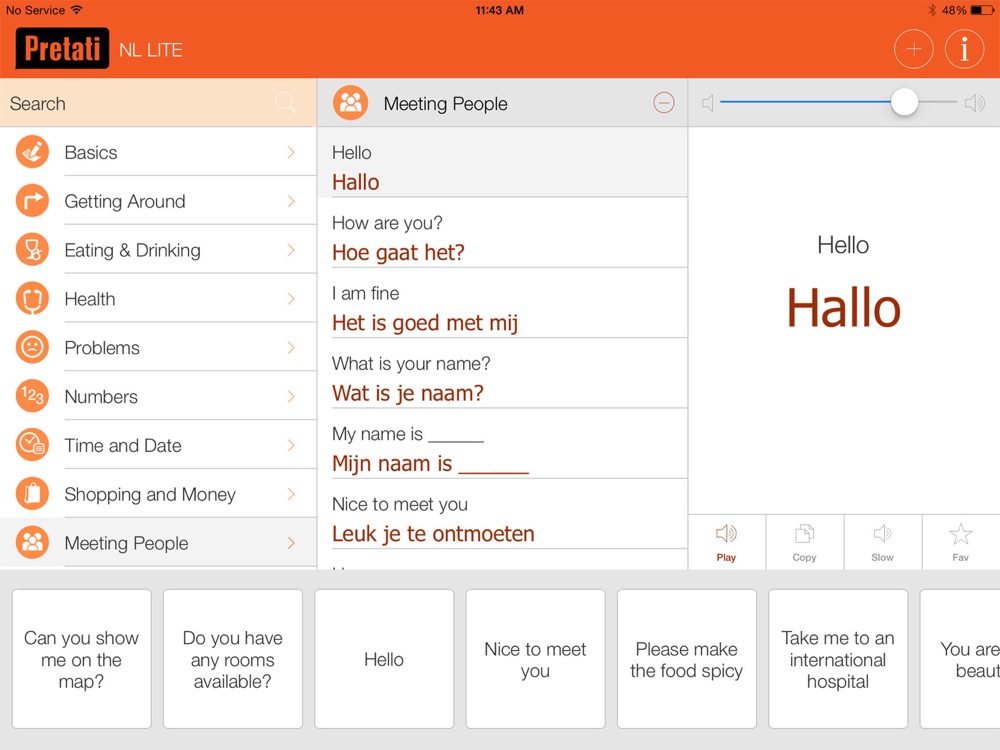This screenshot has height=750, width=1000.
Task: Expand Problems category chevron
Action: pos(291,347)
